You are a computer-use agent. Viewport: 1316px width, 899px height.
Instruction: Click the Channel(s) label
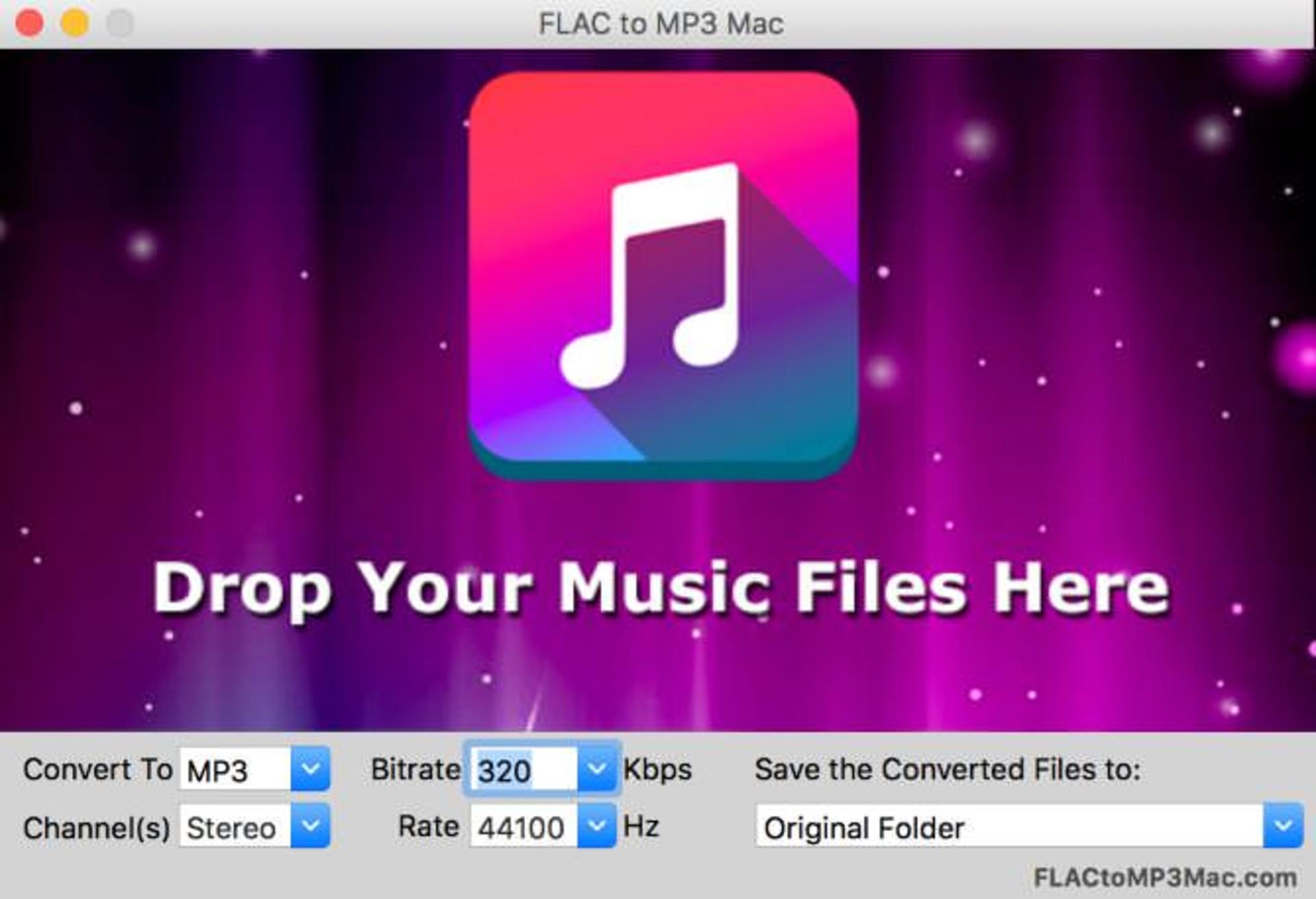click(97, 828)
